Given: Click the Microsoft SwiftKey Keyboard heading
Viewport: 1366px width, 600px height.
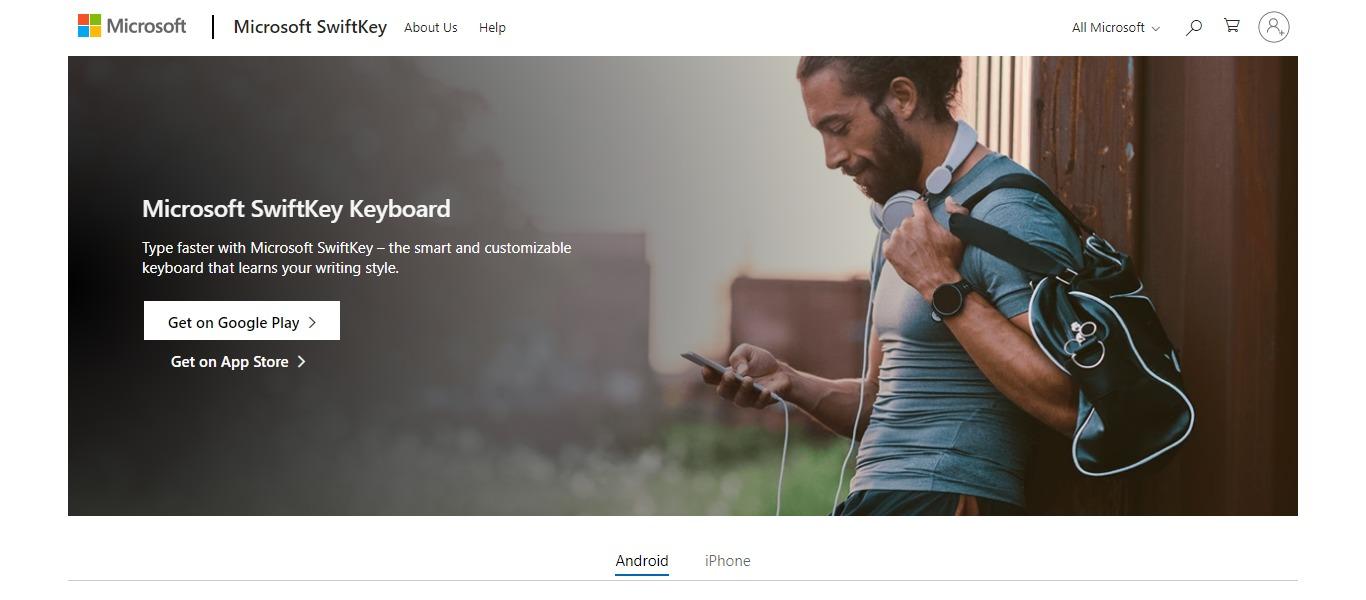Looking at the screenshot, I should [296, 209].
